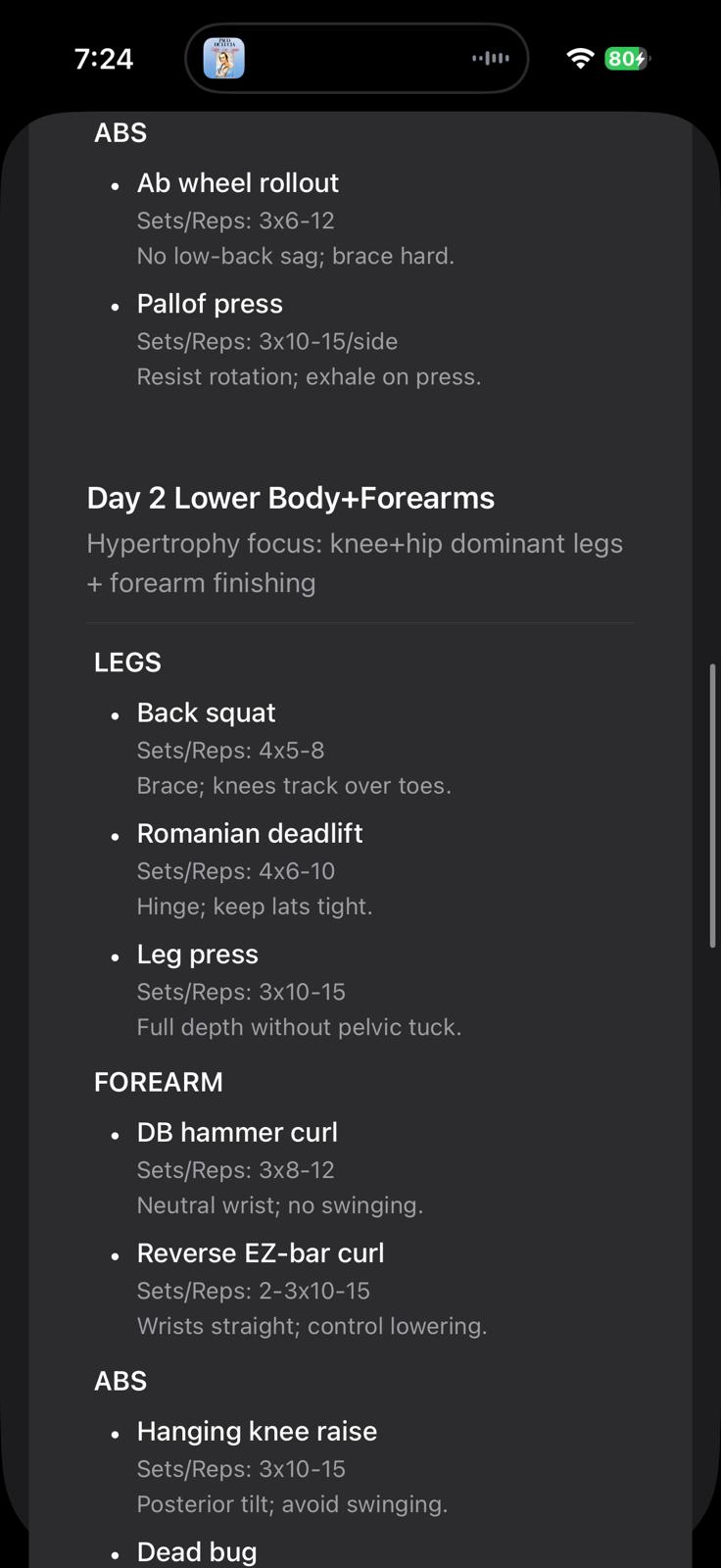This screenshot has height=1568, width=721.
Task: Tap the DB hammer curl exercise
Action: 237,1132
